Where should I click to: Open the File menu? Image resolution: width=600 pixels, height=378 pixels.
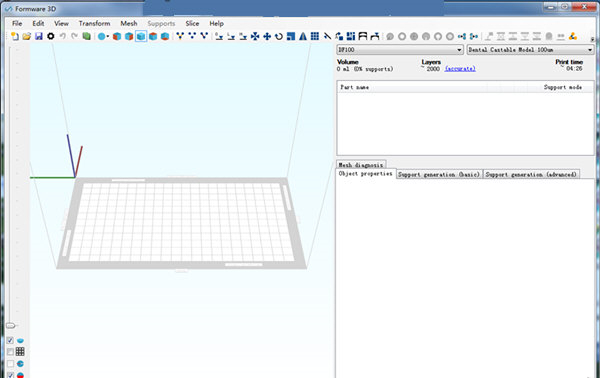pyautogui.click(x=17, y=23)
